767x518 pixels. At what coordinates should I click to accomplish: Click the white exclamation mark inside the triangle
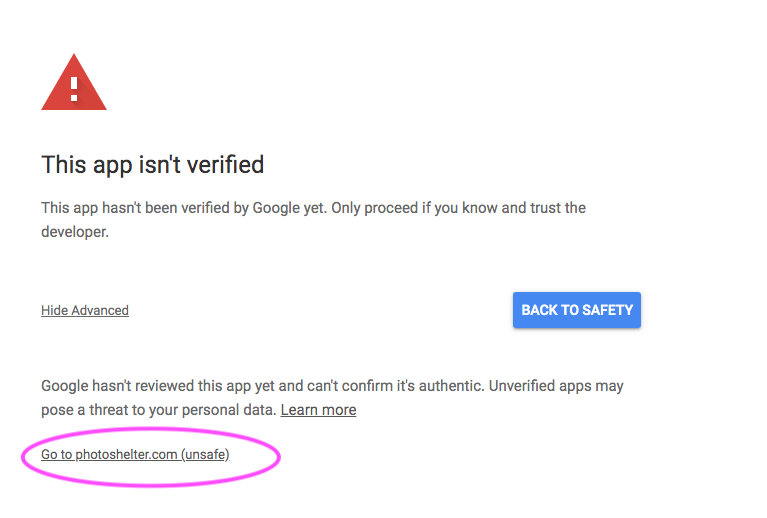click(x=74, y=89)
